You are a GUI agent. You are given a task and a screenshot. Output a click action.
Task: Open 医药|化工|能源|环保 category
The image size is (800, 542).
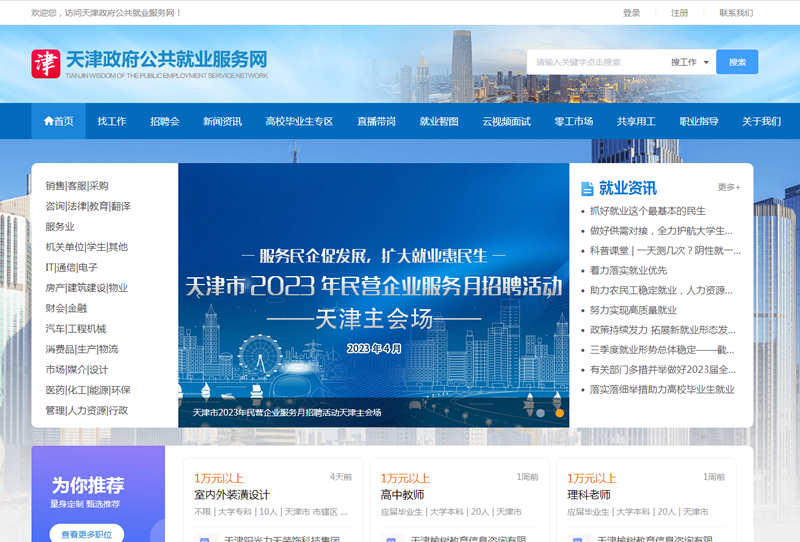[88, 390]
